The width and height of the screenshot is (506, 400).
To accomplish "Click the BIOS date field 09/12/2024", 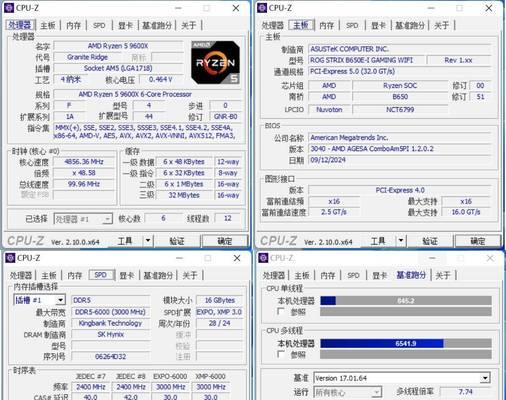I will tap(399, 160).
